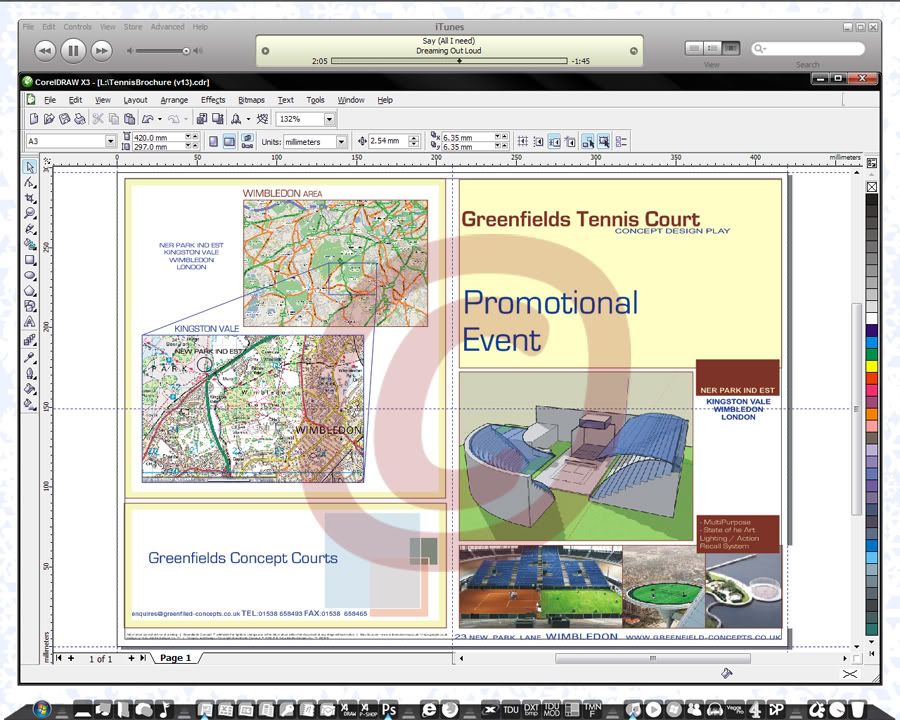
Task: Activate the Text tool
Action: [30, 323]
